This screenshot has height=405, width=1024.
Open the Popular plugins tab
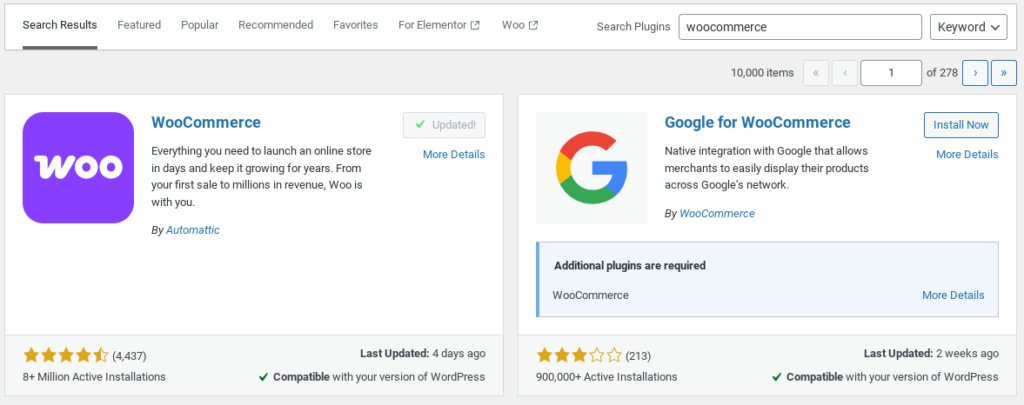tap(200, 25)
